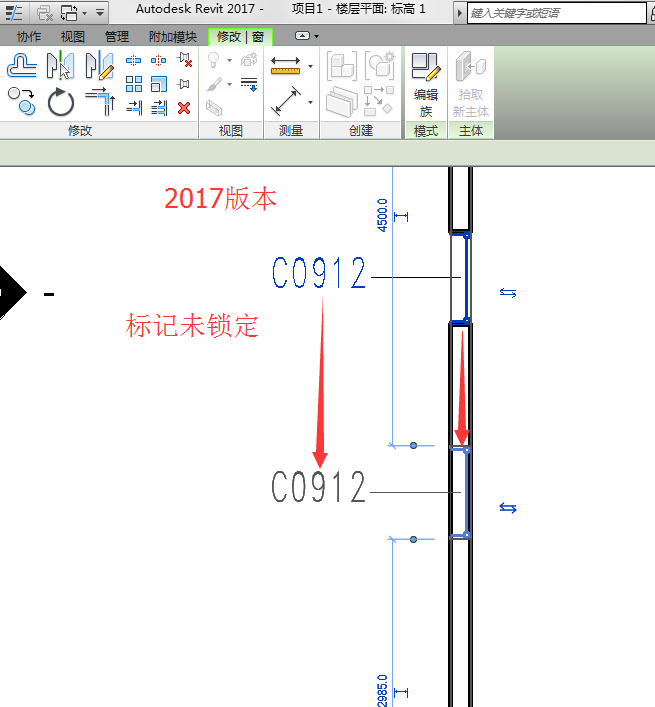Click the keyword search input field

(x=555, y=13)
